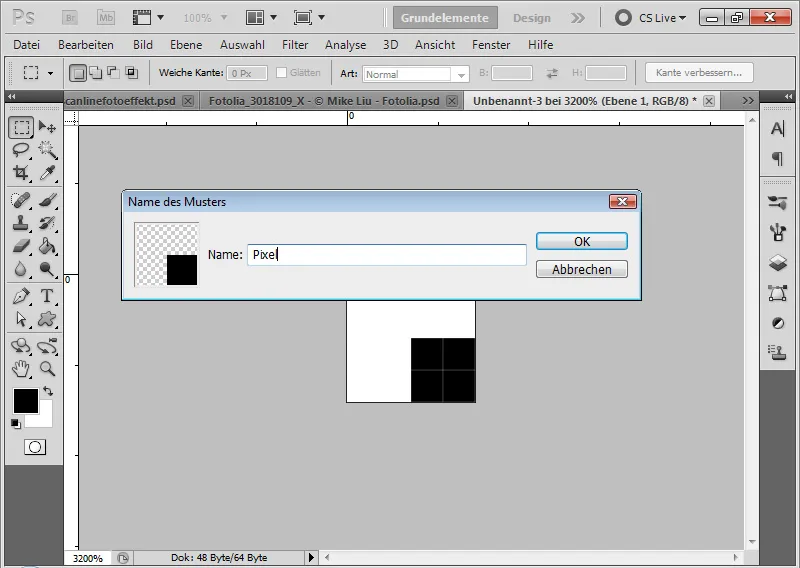Select the History Brush tool
This screenshot has height=568, width=800.
(x=47, y=223)
